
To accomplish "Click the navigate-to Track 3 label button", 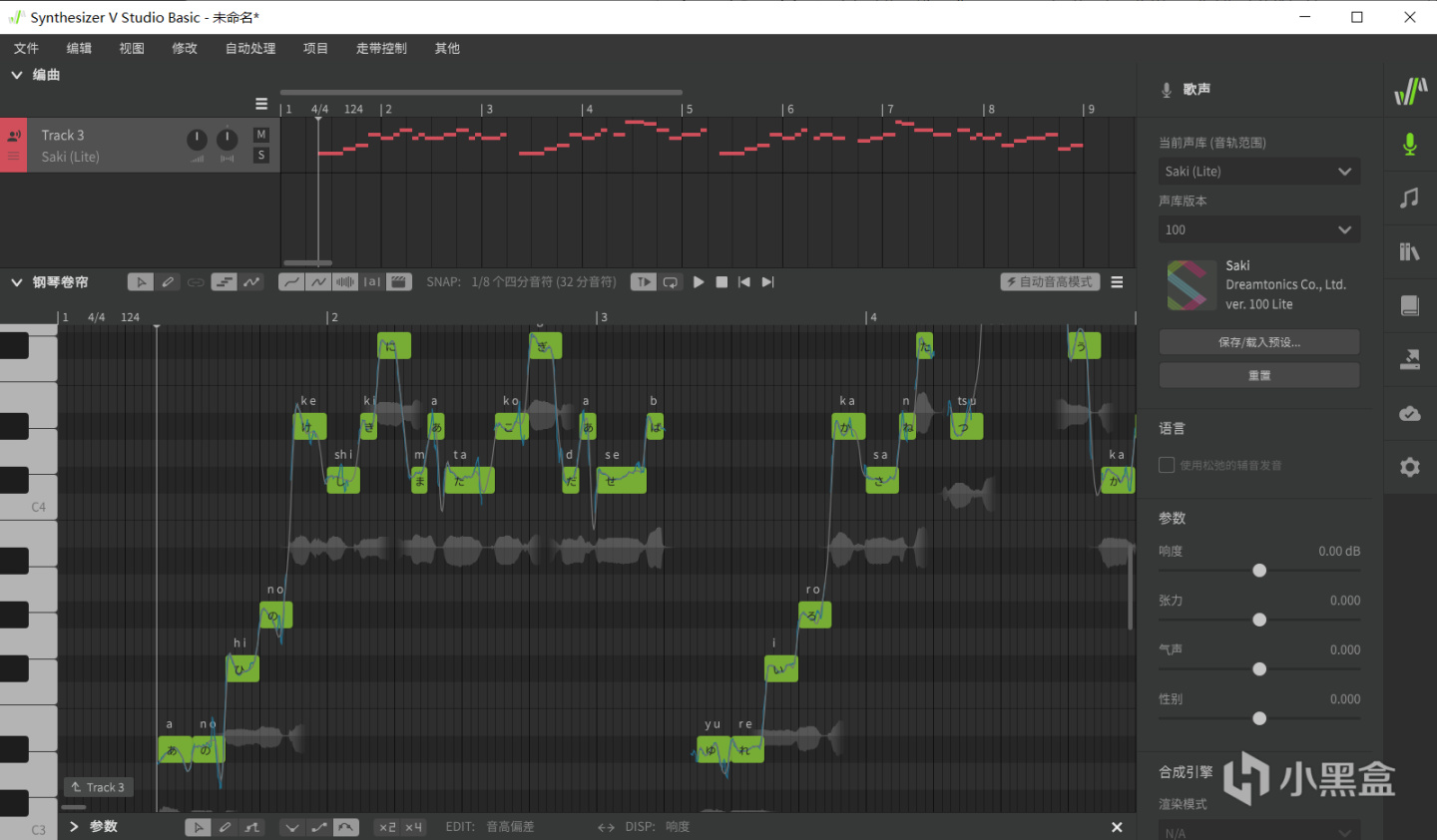I will pyautogui.click(x=98, y=787).
